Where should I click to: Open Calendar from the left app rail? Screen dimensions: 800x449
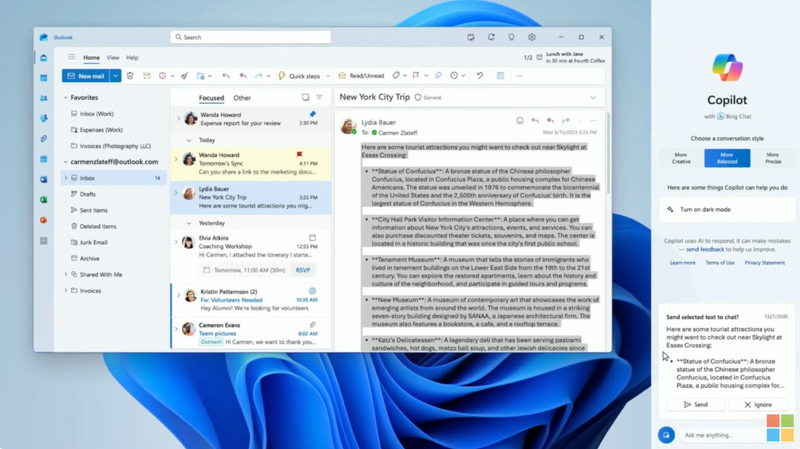click(44, 78)
